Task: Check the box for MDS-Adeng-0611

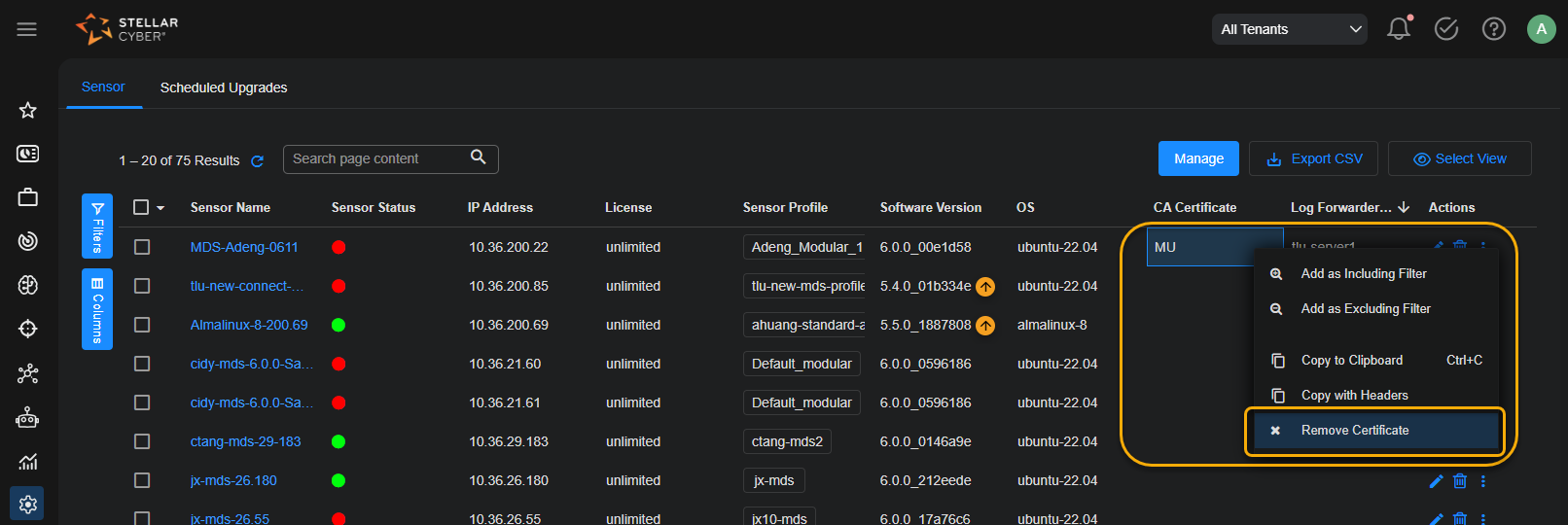Action: click(x=142, y=247)
